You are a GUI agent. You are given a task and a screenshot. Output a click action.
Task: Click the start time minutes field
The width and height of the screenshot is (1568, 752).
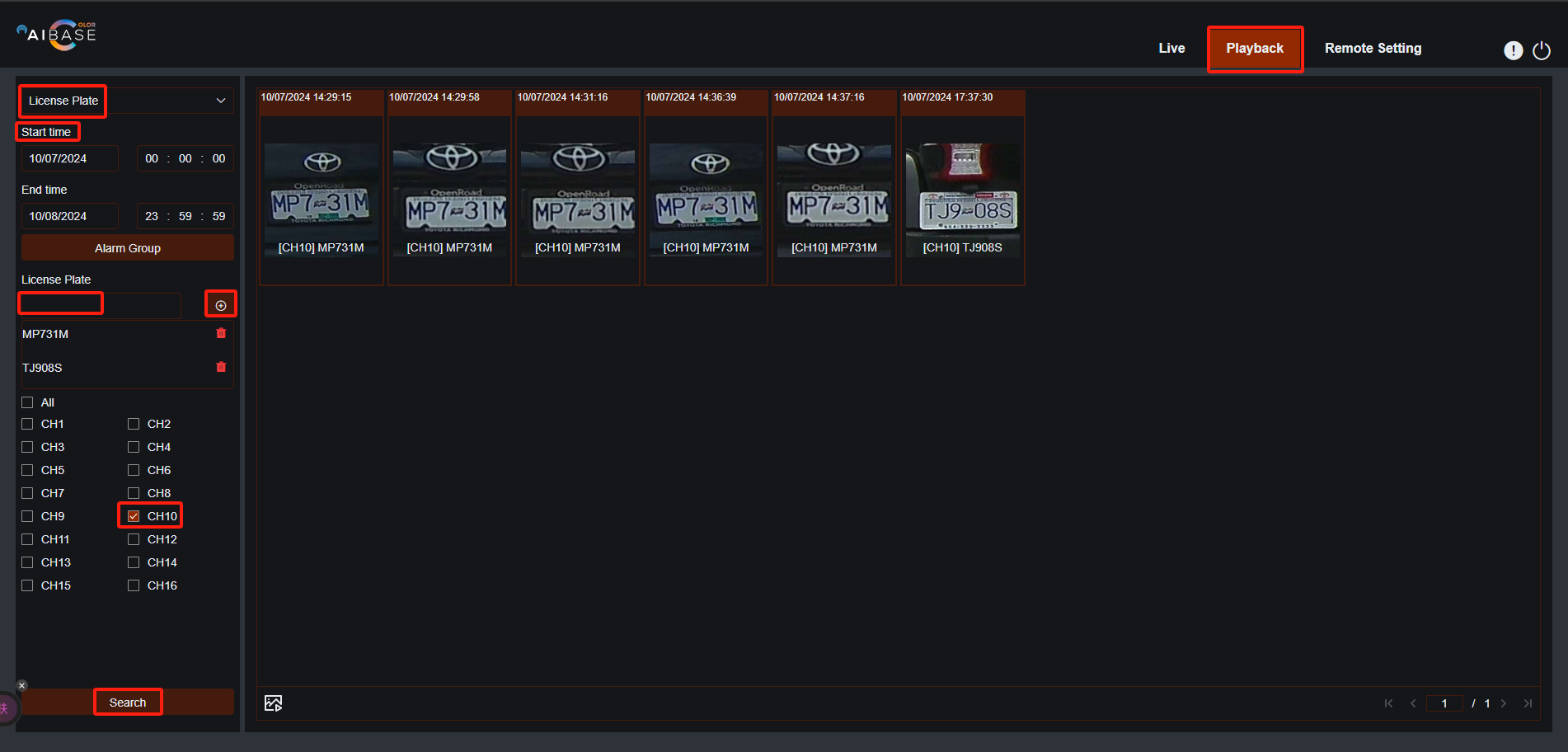(185, 158)
